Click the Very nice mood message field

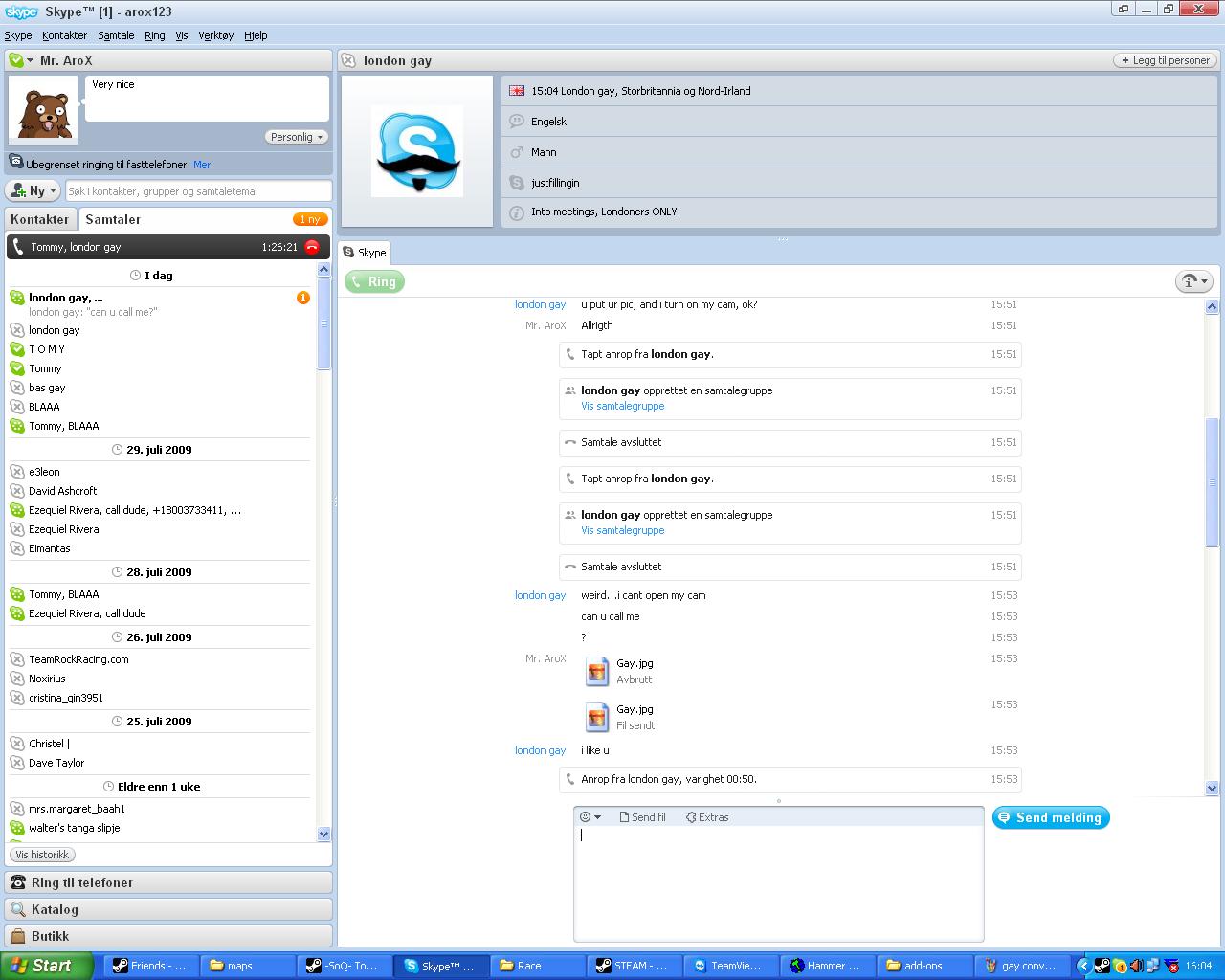[x=207, y=99]
